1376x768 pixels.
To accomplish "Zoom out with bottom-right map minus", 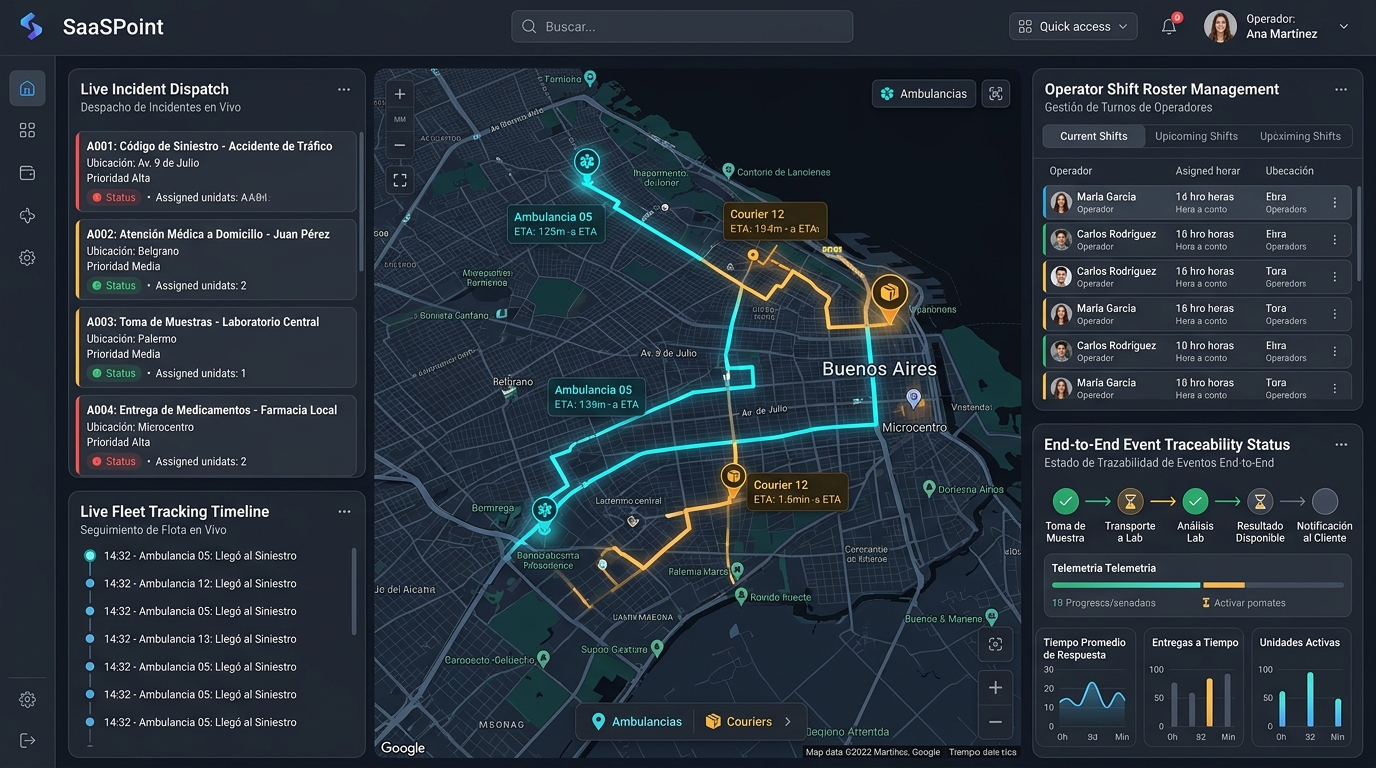I will click(x=995, y=722).
